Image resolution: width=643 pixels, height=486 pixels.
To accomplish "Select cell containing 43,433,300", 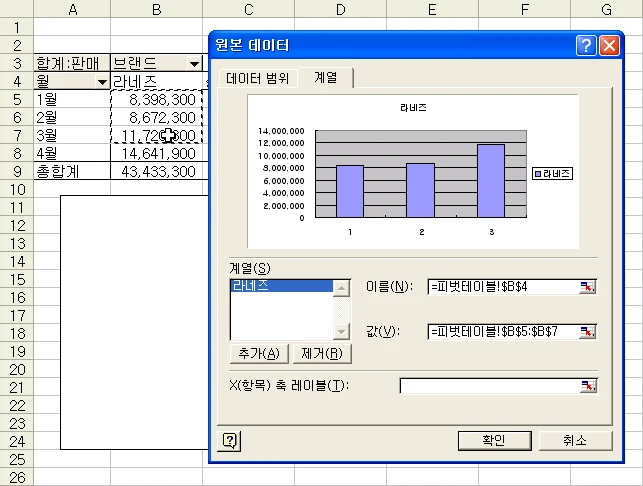I will [x=156, y=171].
